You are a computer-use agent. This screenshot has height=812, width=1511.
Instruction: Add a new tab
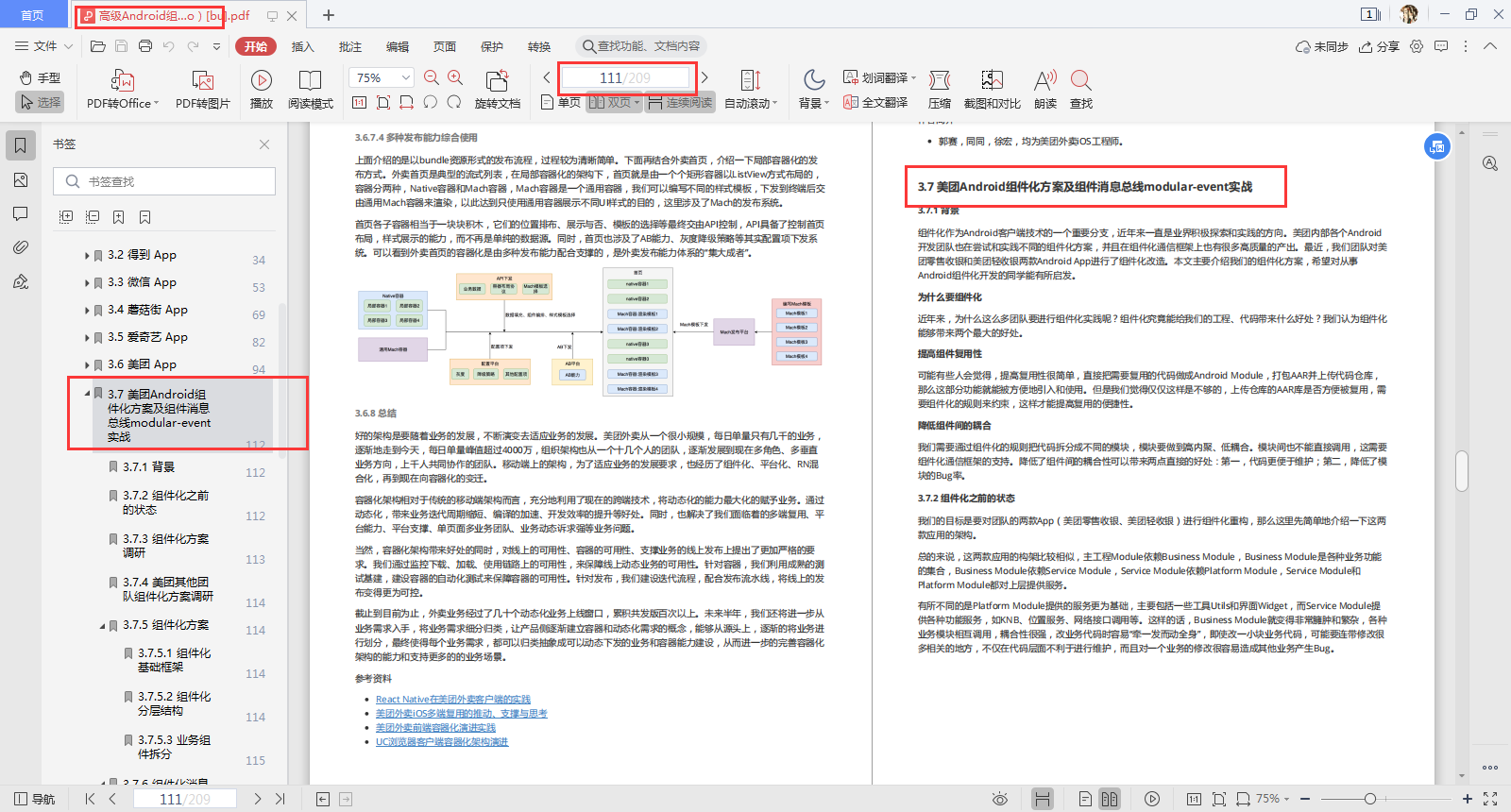[329, 15]
